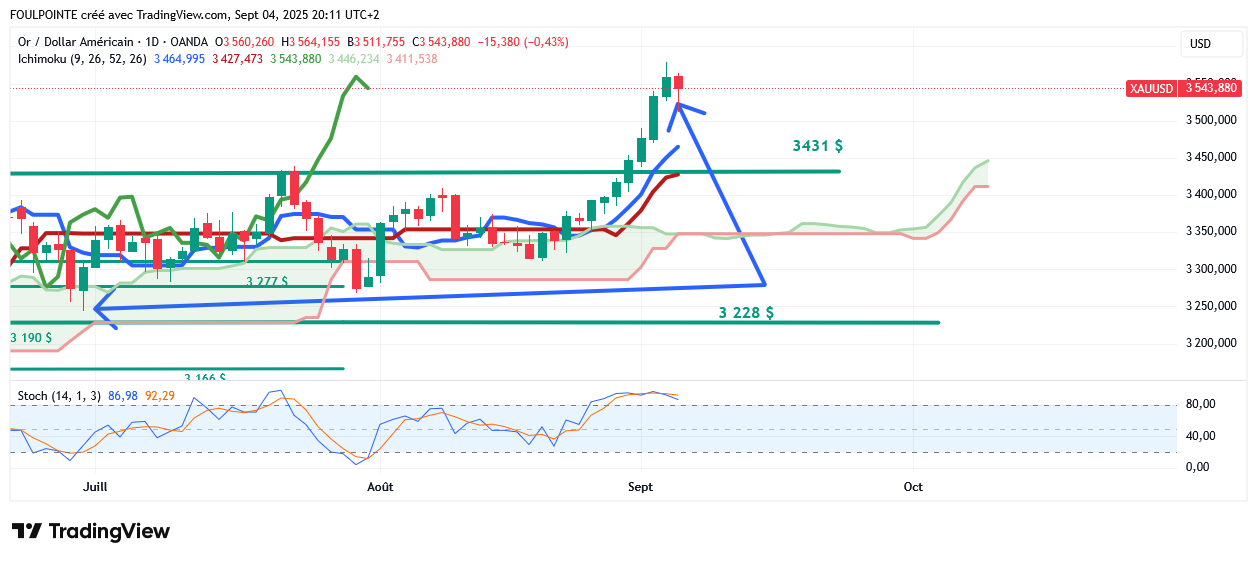Click the 3 166 $ level label
1257x561 pixels.
(204, 377)
